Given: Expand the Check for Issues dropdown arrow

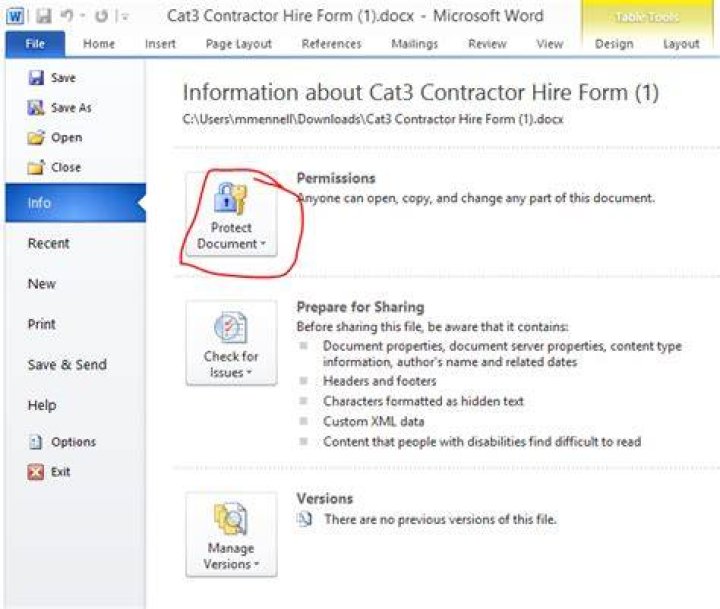Looking at the screenshot, I should [x=249, y=372].
